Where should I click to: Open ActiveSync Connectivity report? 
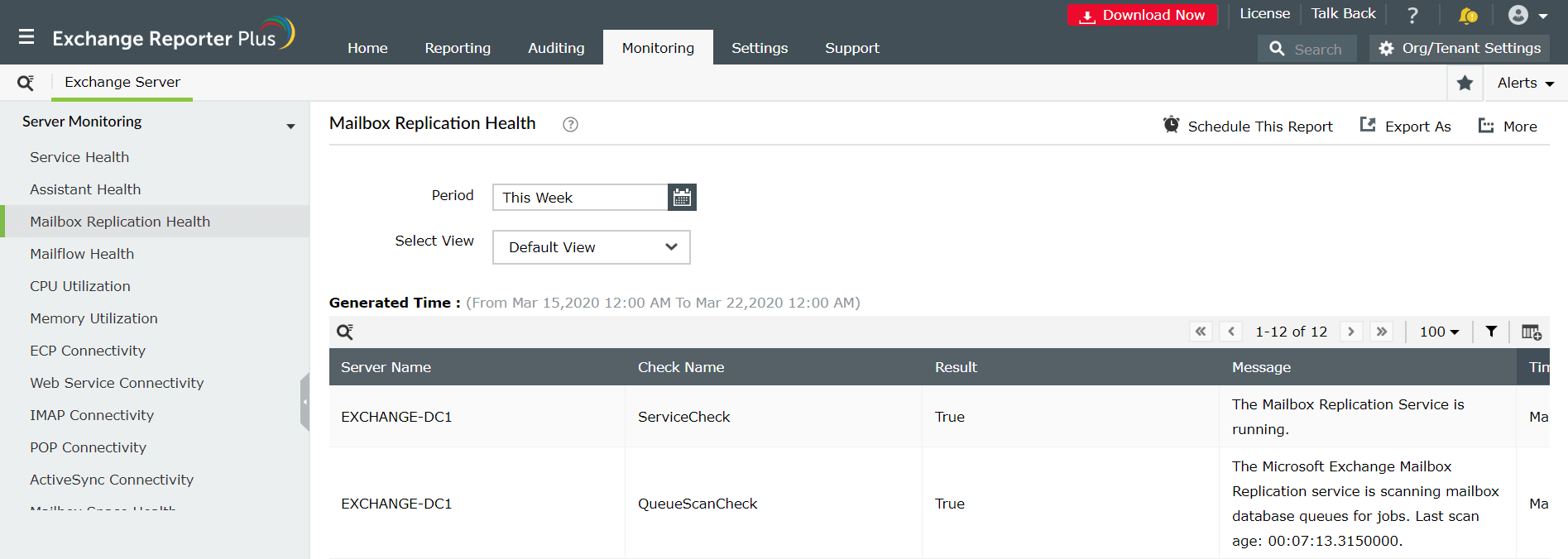pos(112,480)
